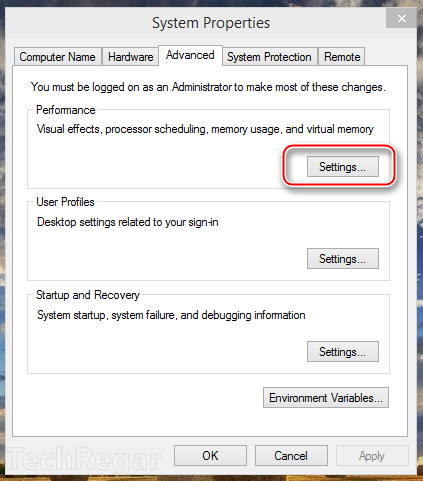Click the Administrator notice text
The image size is (423, 481).
pyautogui.click(x=208, y=87)
